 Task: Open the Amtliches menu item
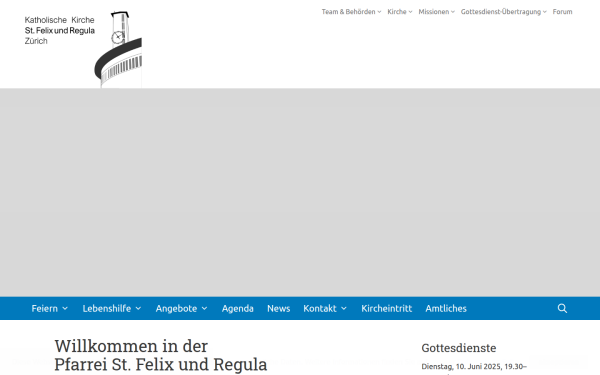pos(446,308)
